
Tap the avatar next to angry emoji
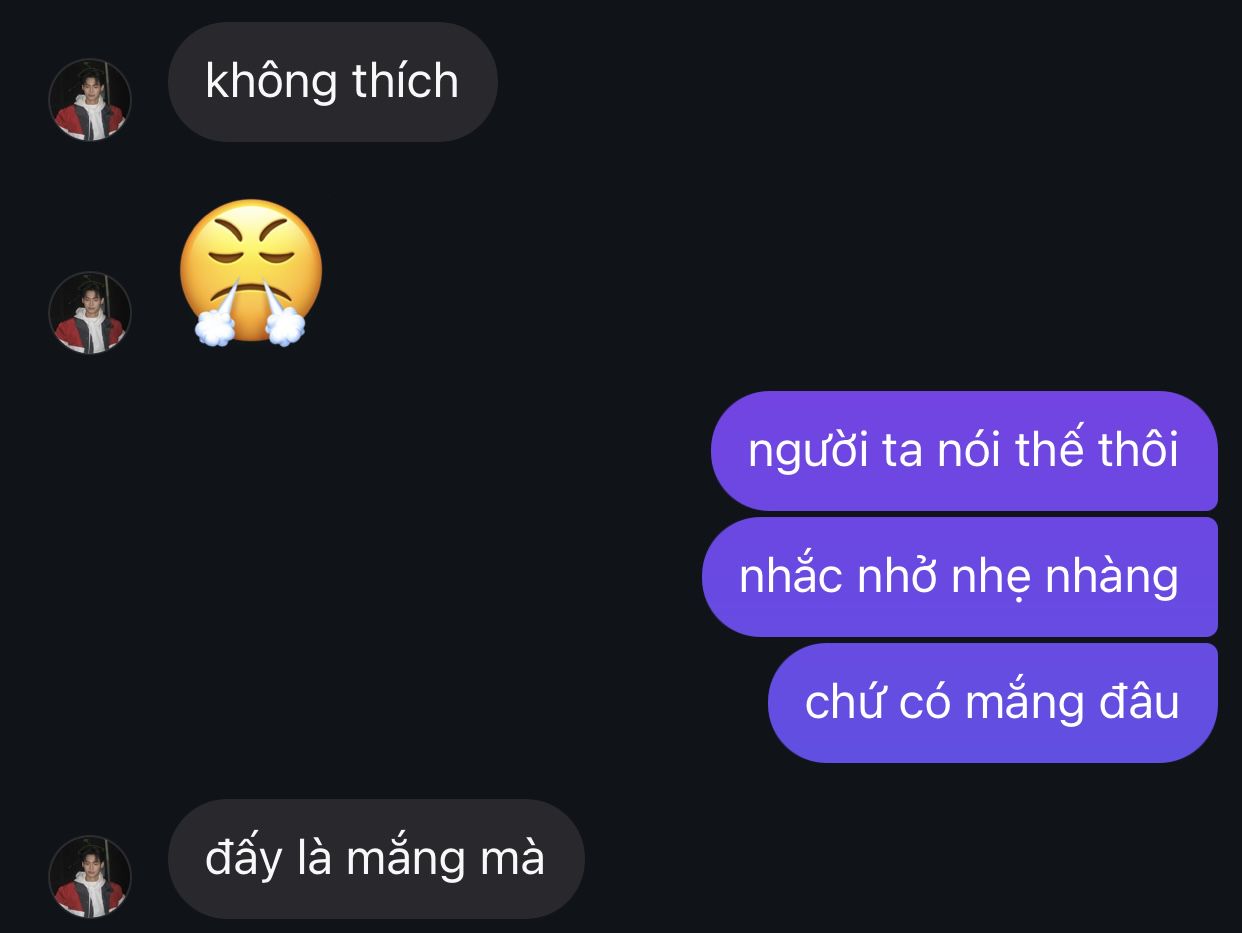click(90, 313)
